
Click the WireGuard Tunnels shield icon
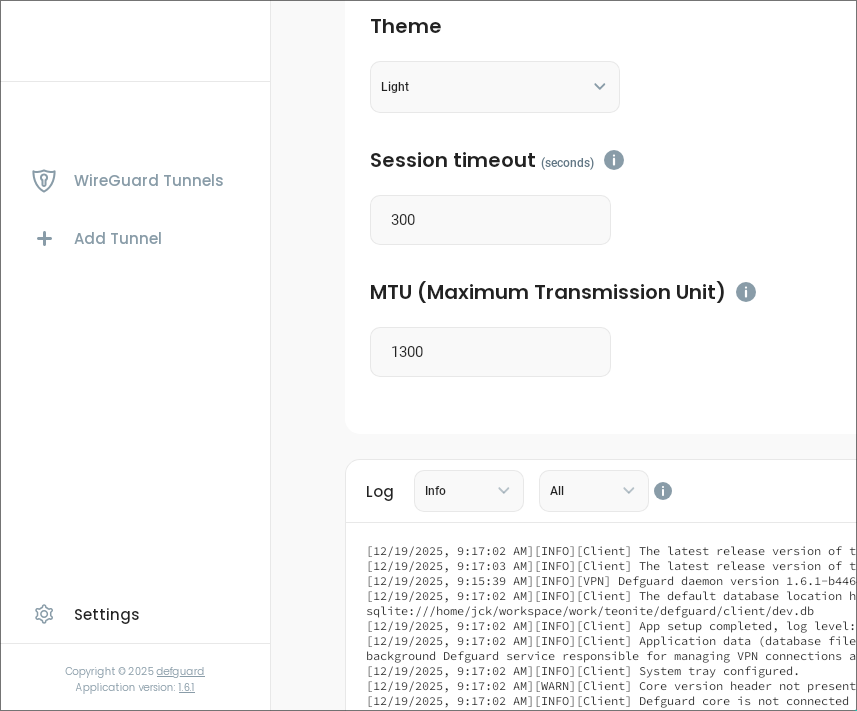pyautogui.click(x=44, y=181)
